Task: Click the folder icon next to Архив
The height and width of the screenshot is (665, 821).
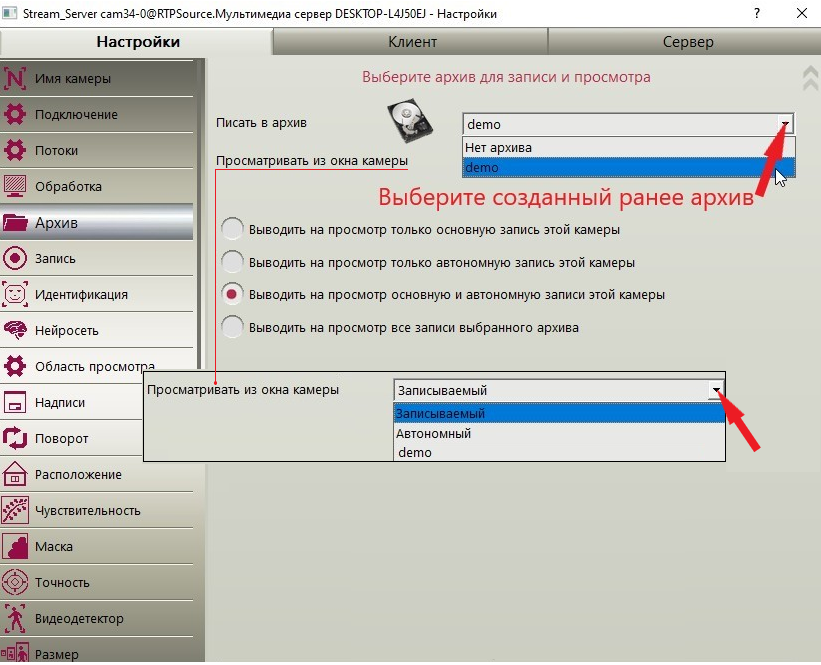Action: pos(15,223)
